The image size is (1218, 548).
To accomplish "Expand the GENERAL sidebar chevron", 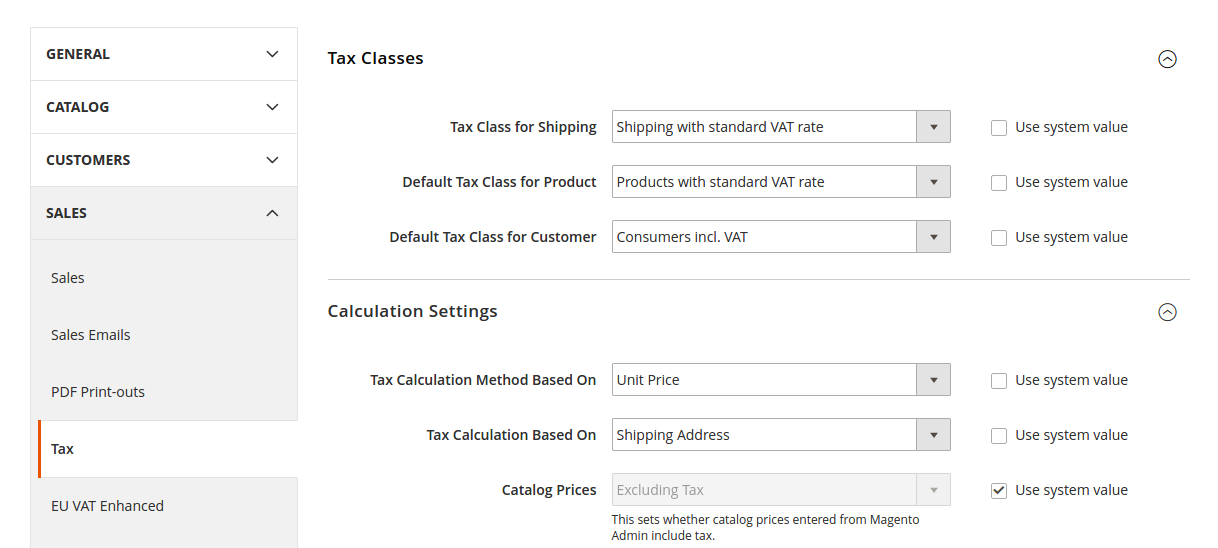I will (272, 54).
